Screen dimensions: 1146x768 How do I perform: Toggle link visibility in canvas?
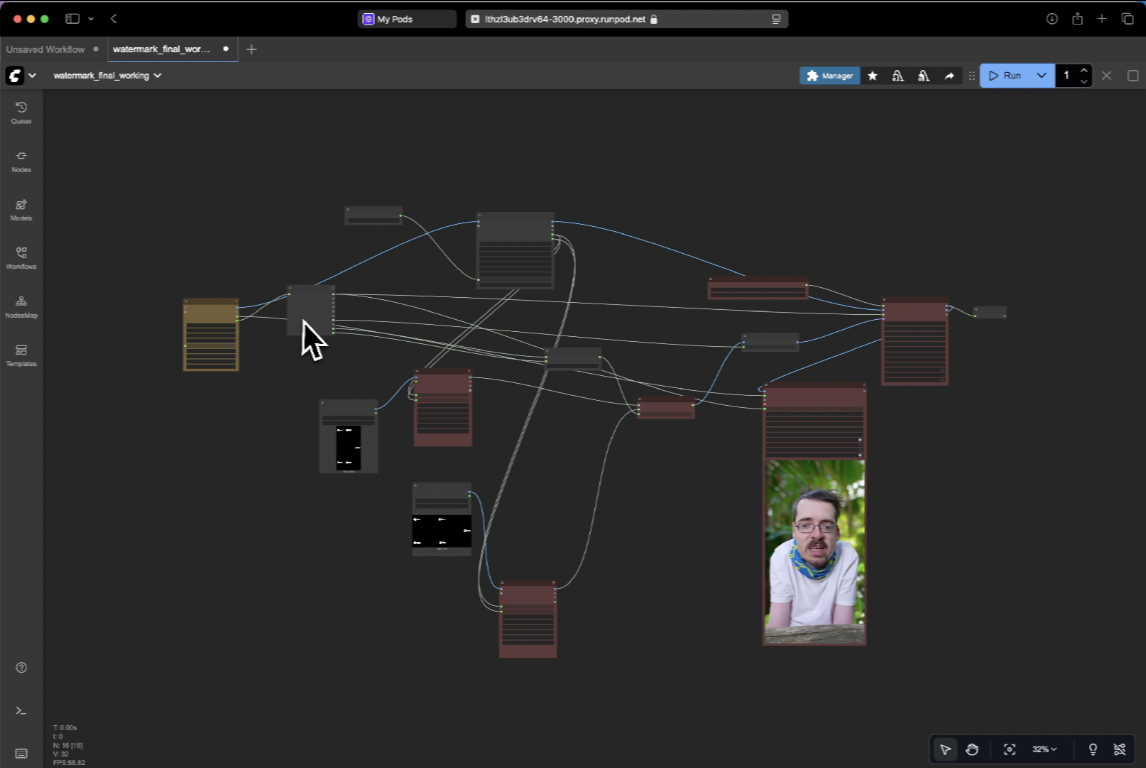tap(1120, 749)
